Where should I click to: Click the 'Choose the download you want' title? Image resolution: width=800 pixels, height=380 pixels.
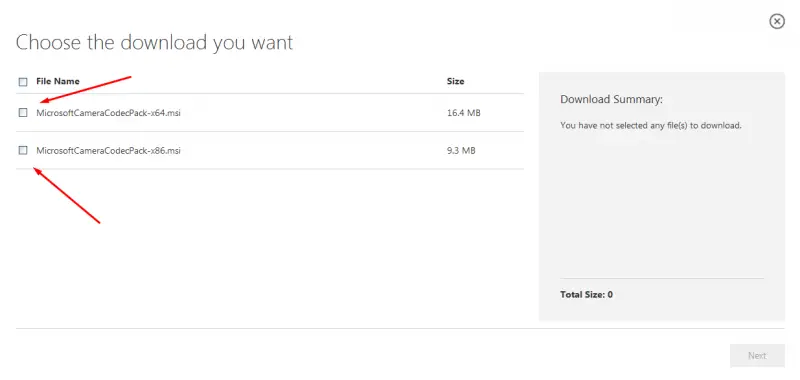pos(155,42)
